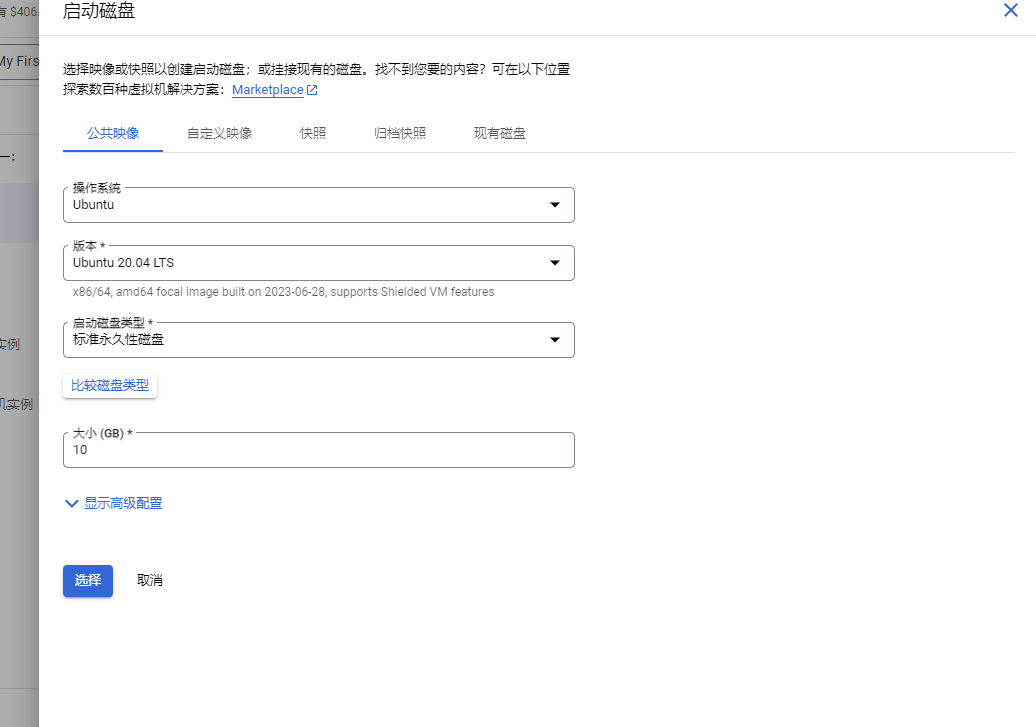Click the 取消 button
The width and height of the screenshot is (1036, 727).
tap(150, 581)
